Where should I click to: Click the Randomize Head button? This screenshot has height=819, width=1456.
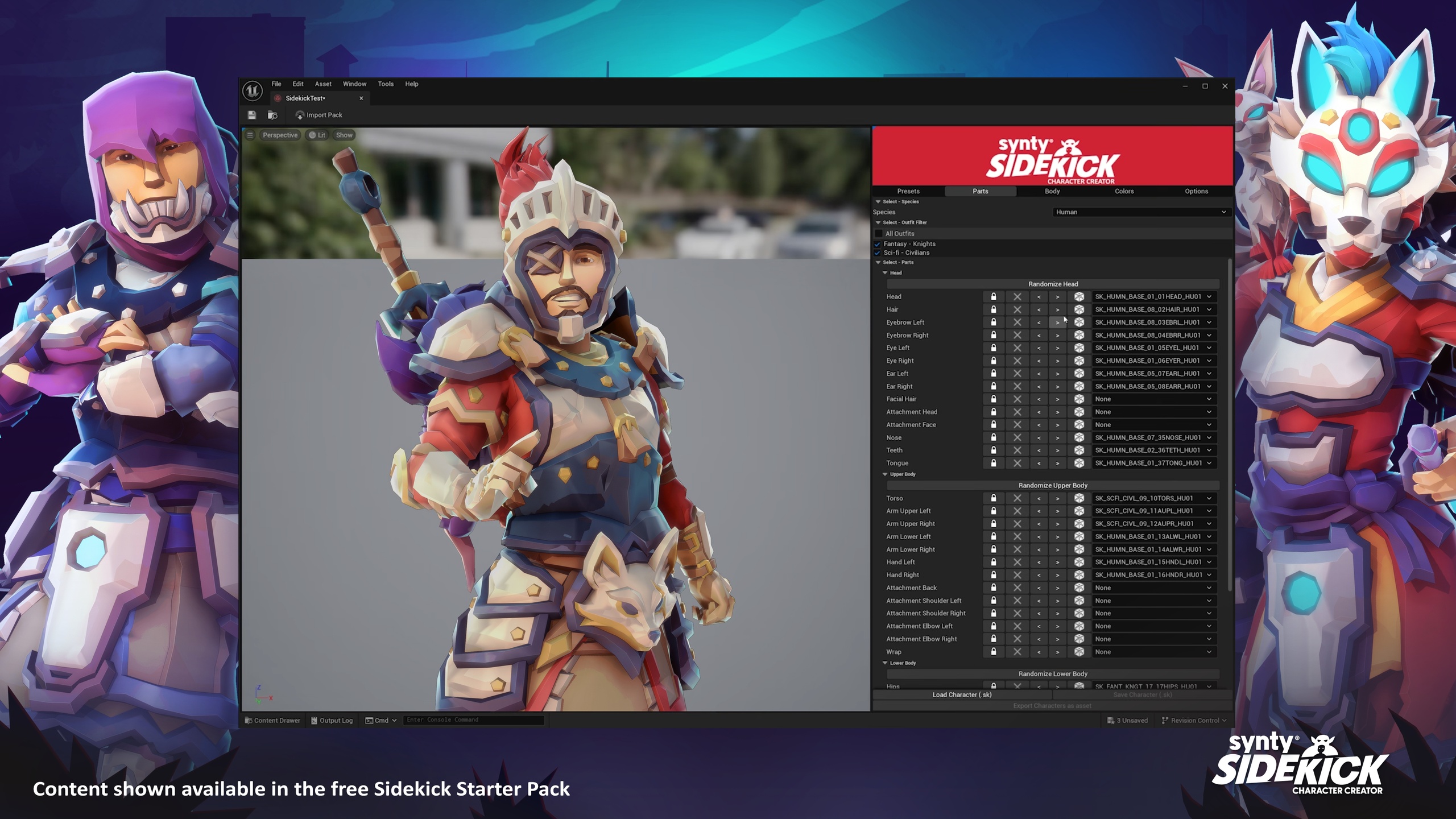point(1053,284)
